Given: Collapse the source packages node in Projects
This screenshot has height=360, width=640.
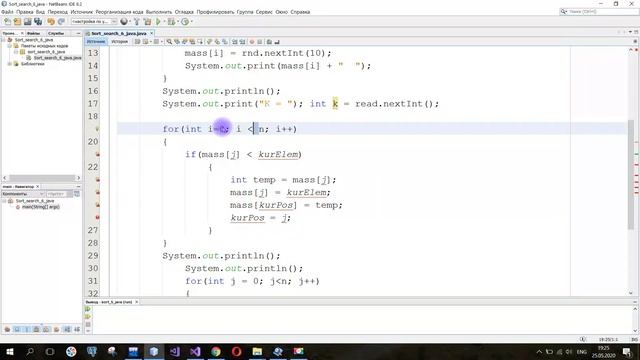Looking at the screenshot, I should point(9,46).
